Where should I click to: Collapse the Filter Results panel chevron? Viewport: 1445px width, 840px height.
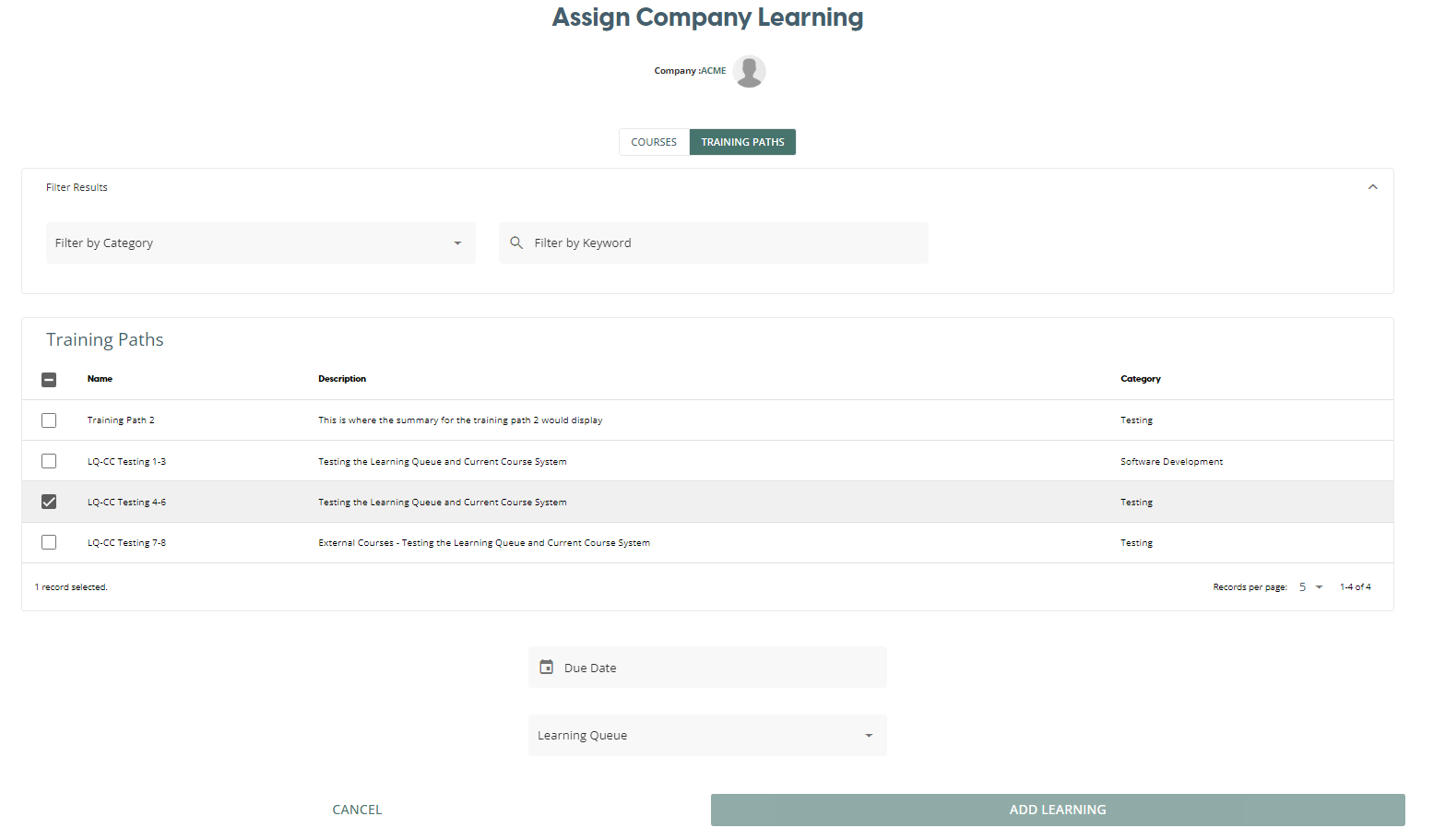(x=1372, y=187)
